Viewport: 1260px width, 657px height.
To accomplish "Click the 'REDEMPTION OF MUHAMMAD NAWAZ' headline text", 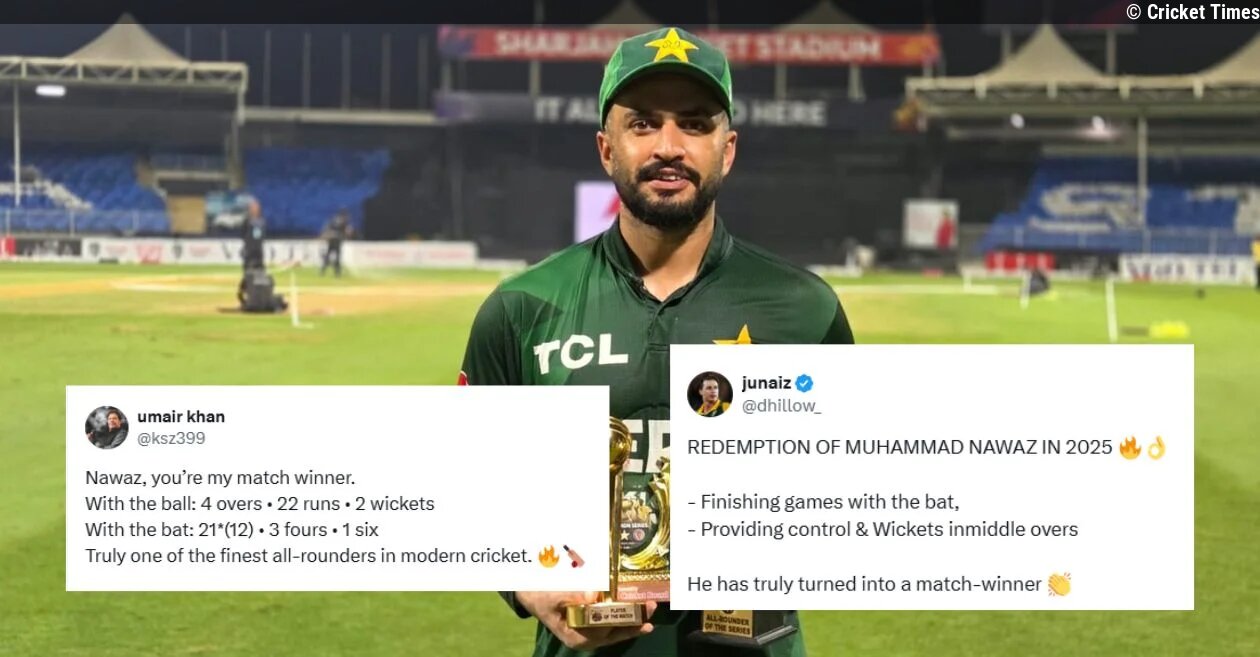I will (899, 447).
